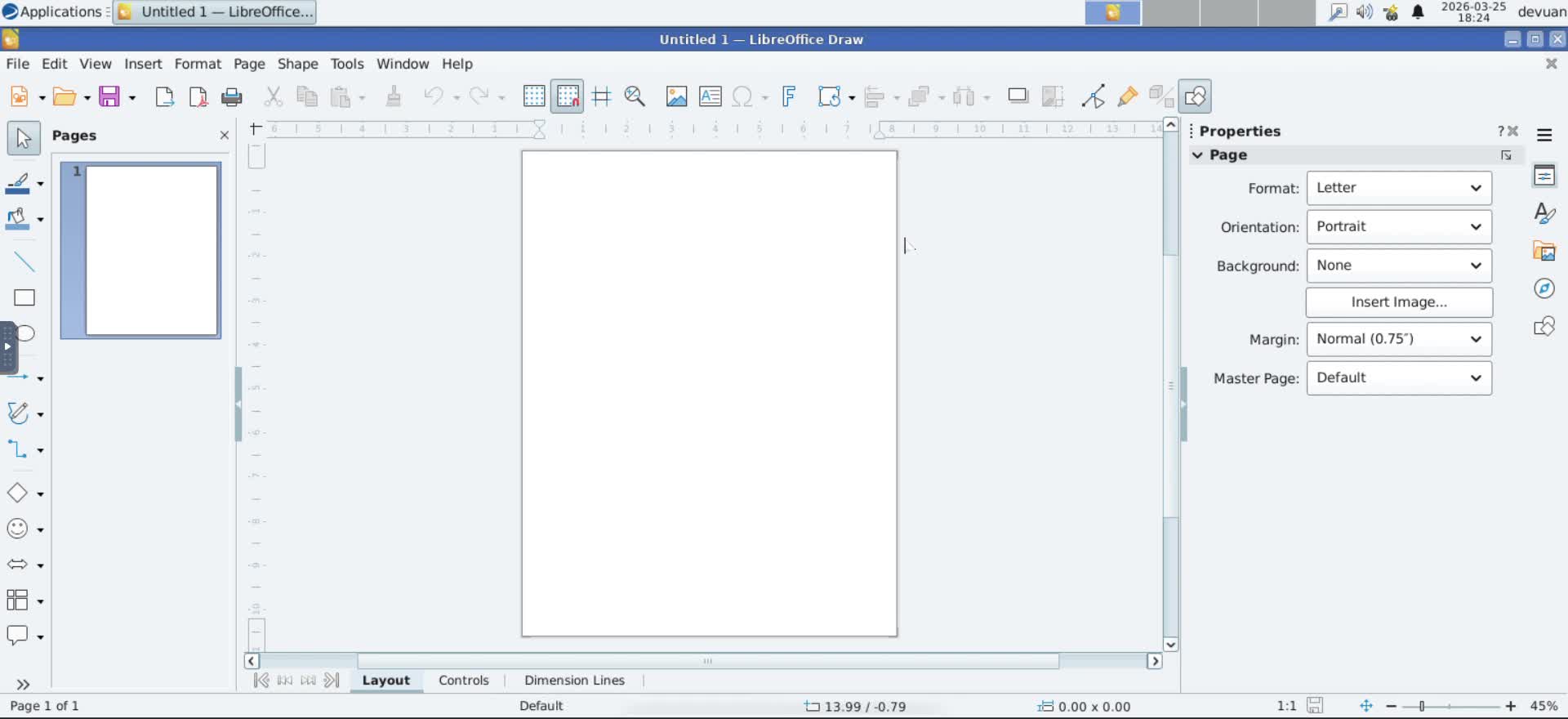
Task: Click the Insert Image... button
Action: pos(1398,302)
